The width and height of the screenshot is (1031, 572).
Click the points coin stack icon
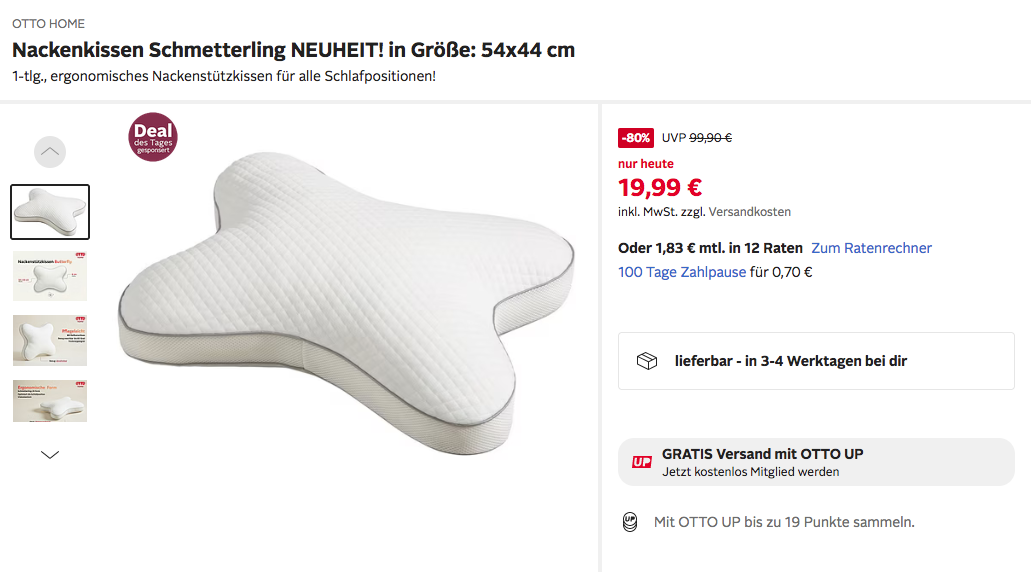coord(629,522)
